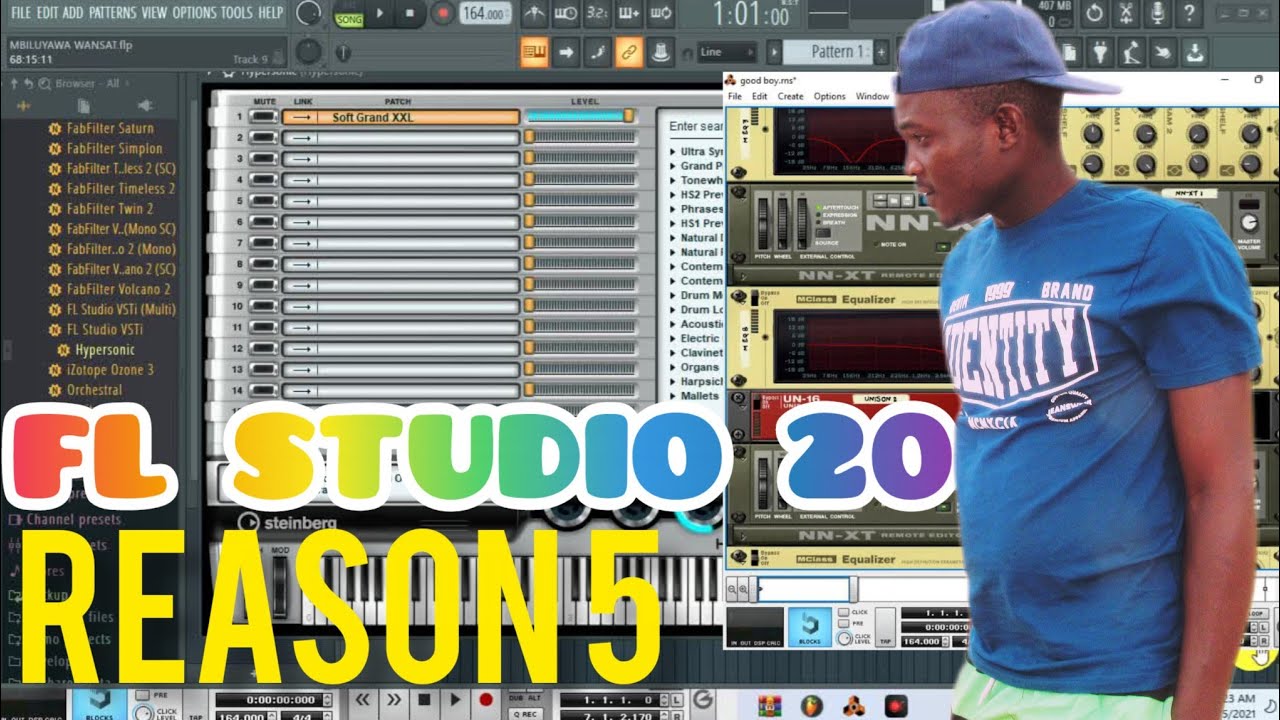
Task: Open the FILE menu in FL Studio
Action: 21,13
